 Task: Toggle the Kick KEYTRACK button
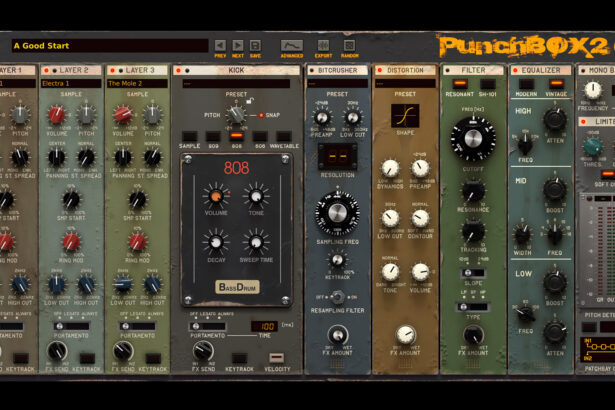pos(239,358)
